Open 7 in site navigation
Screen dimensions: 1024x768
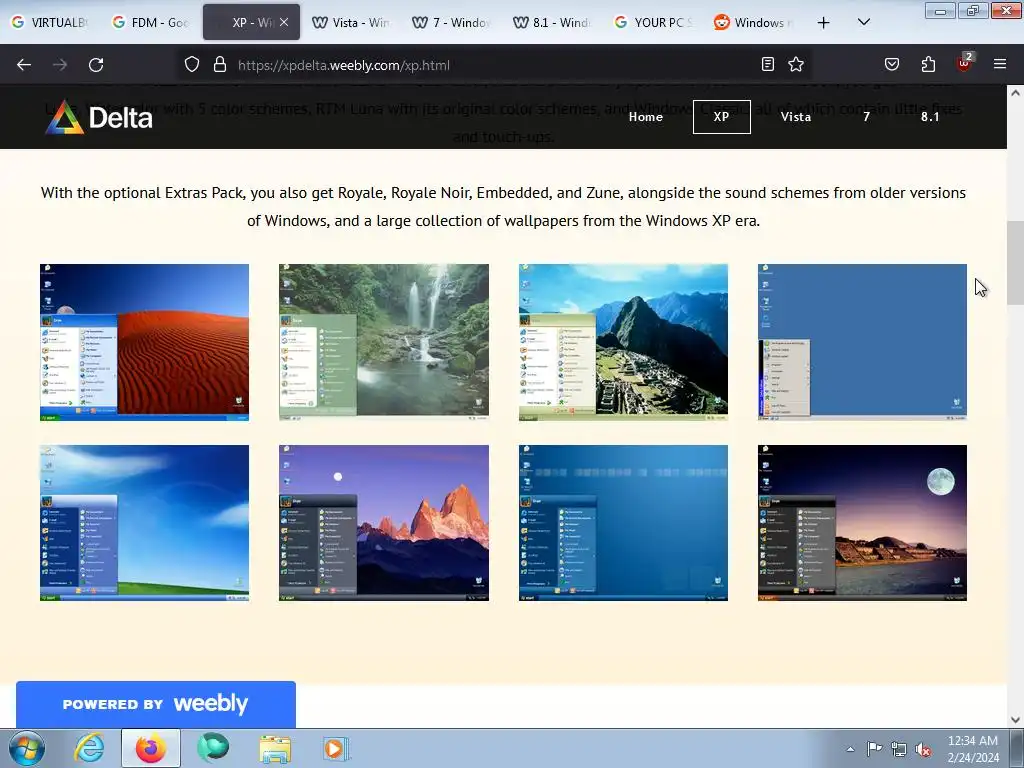pyautogui.click(x=867, y=117)
